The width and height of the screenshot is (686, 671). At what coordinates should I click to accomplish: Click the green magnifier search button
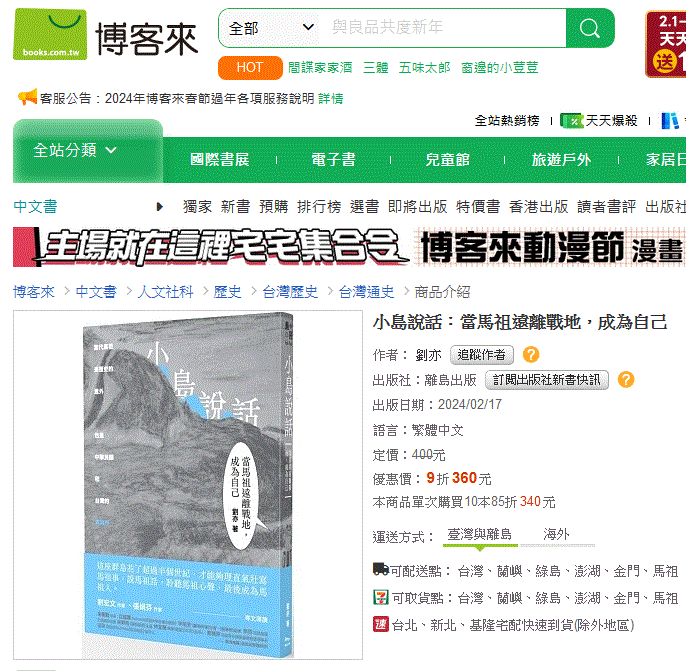click(x=590, y=28)
